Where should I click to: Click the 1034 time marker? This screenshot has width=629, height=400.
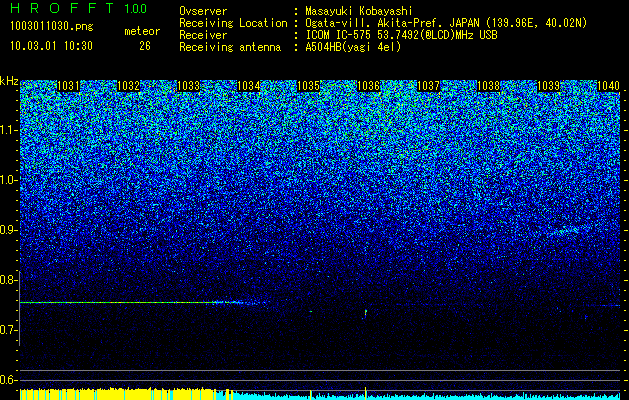click(248, 86)
